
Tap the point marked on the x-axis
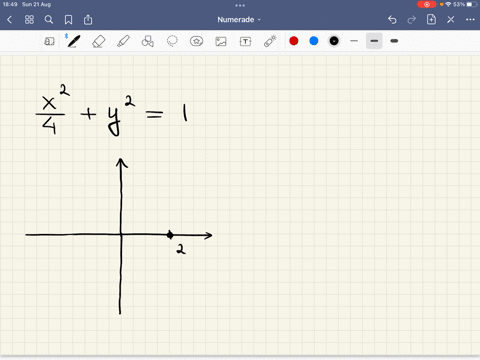tap(170, 235)
